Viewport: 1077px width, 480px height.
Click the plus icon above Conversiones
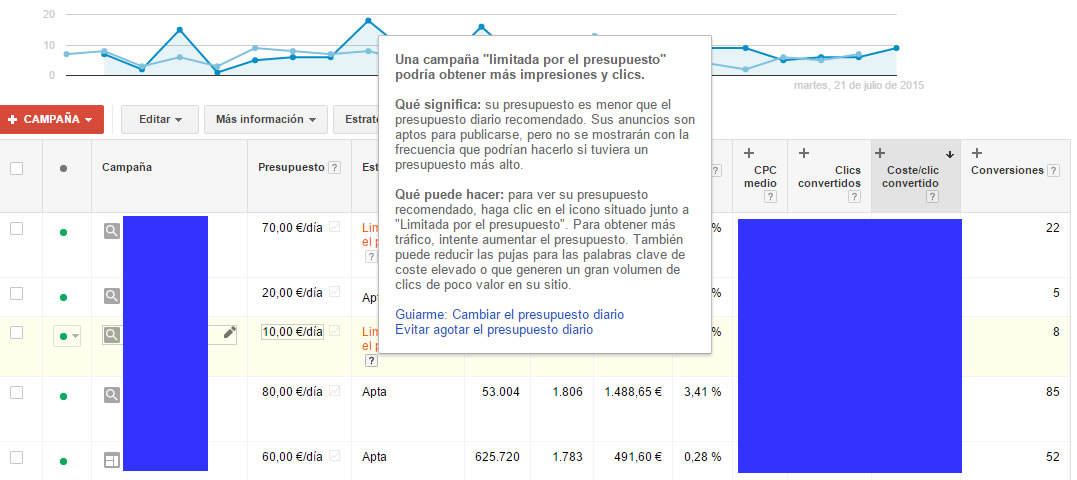[977, 153]
